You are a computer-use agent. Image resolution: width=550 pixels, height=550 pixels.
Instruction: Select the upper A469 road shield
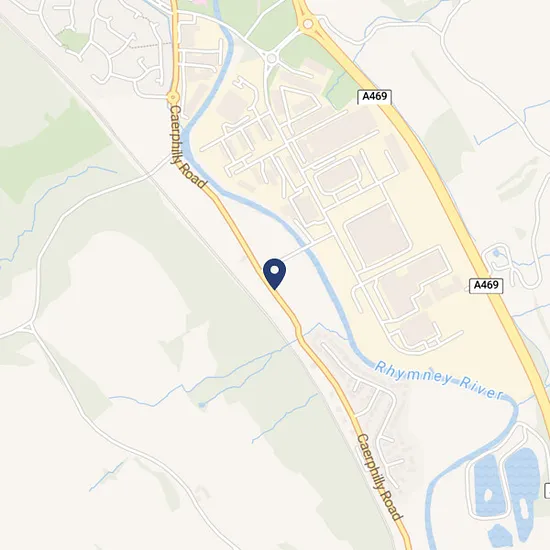coord(375,97)
